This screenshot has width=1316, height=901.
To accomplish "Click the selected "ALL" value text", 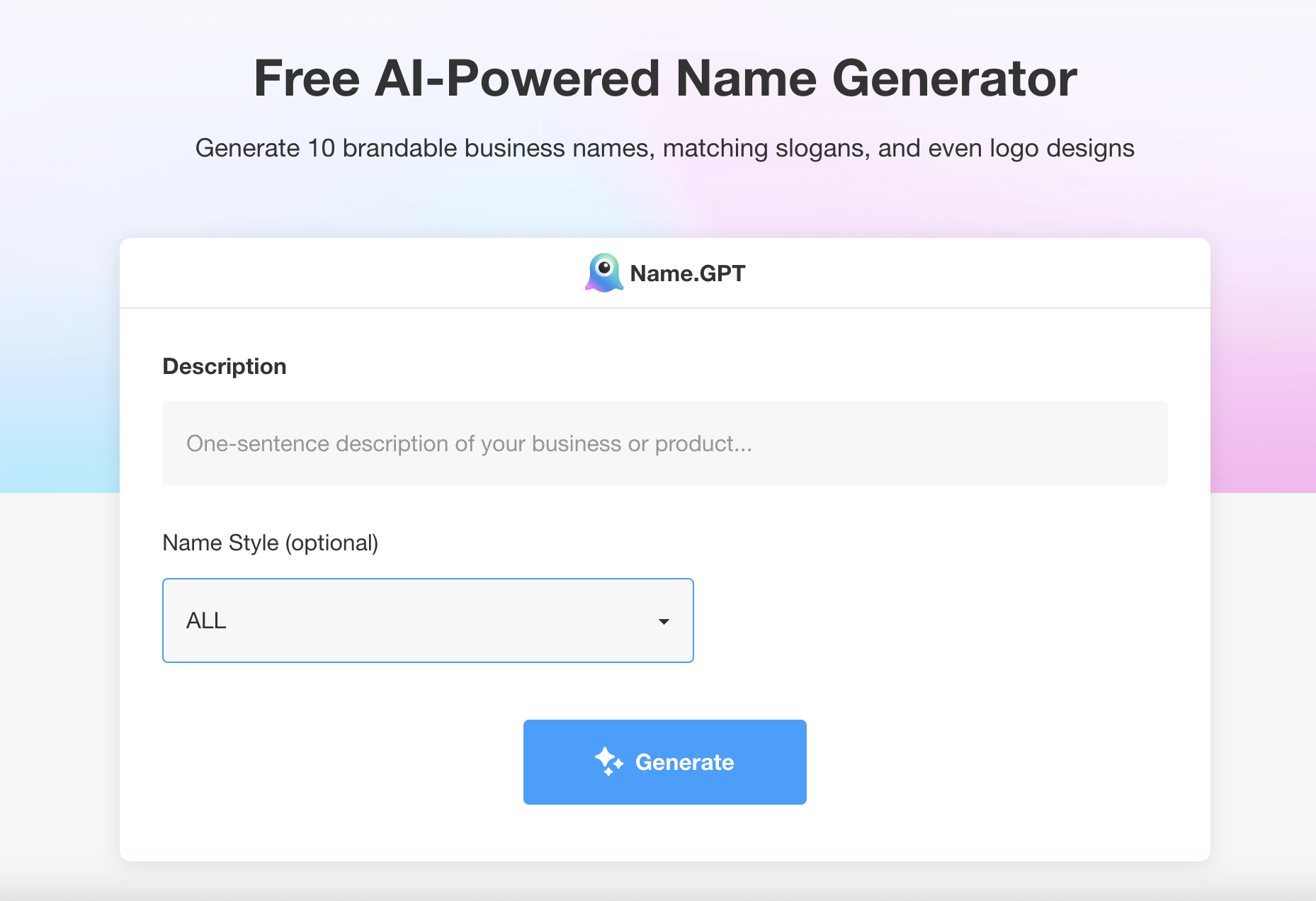I will click(x=206, y=620).
